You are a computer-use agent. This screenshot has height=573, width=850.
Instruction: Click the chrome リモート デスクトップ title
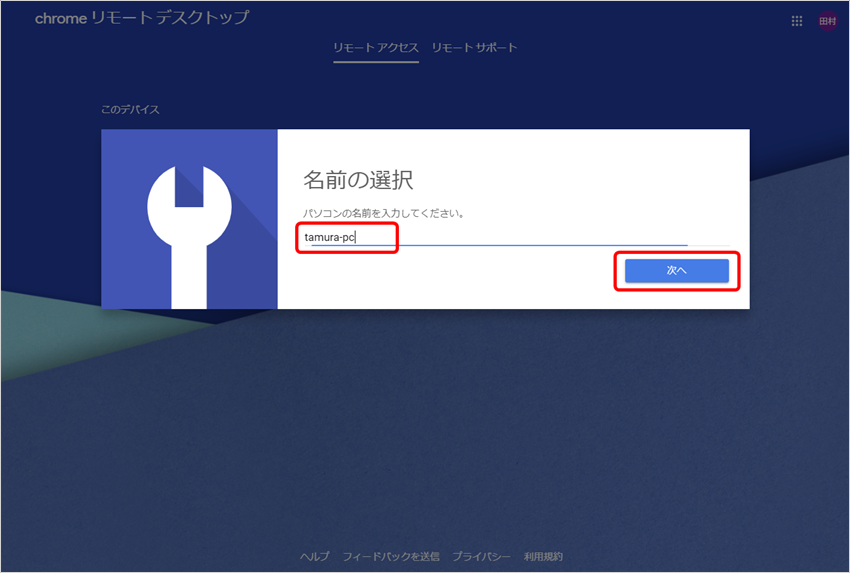[x=142, y=18]
